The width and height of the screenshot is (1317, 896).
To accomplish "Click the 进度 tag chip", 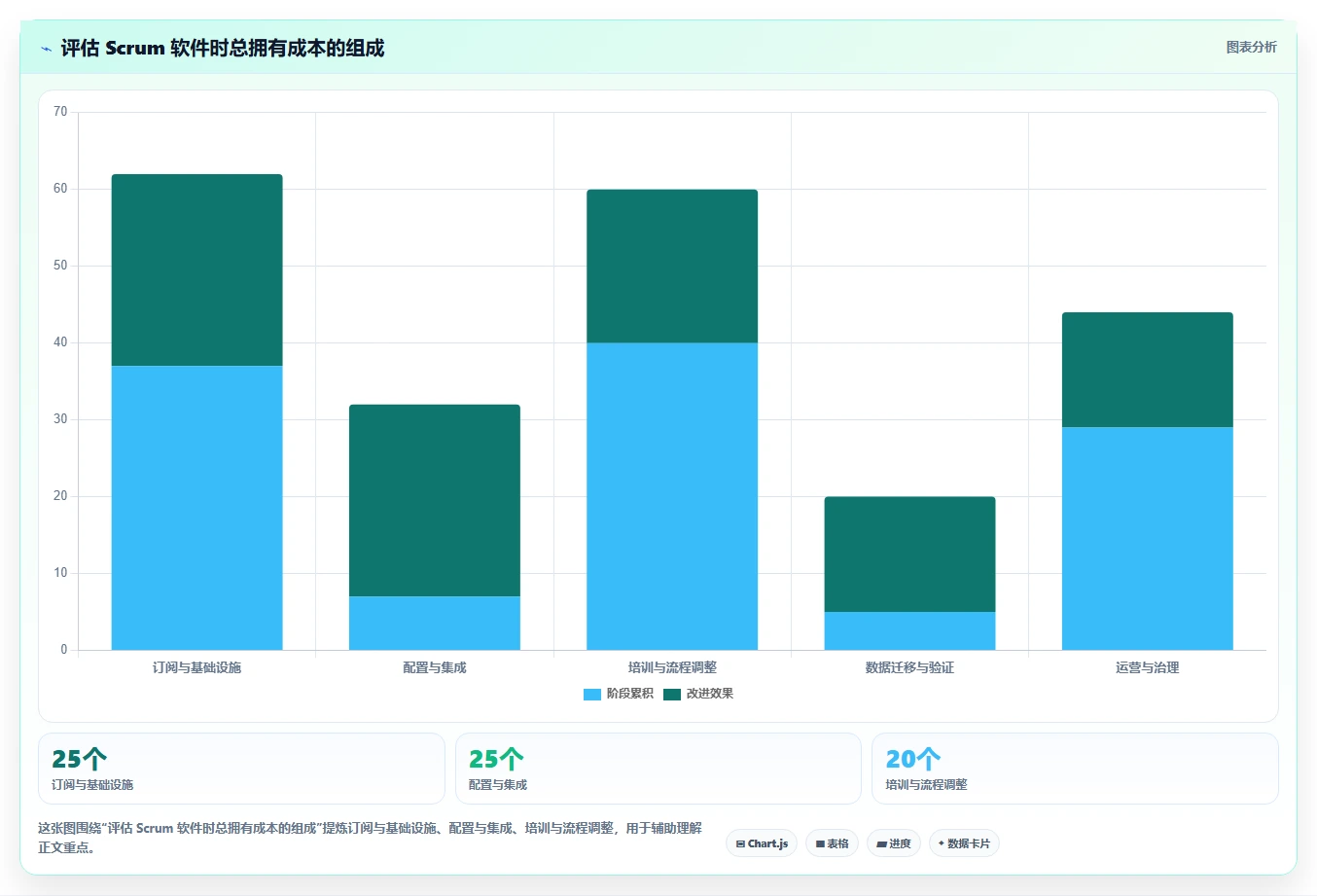I will pyautogui.click(x=894, y=843).
